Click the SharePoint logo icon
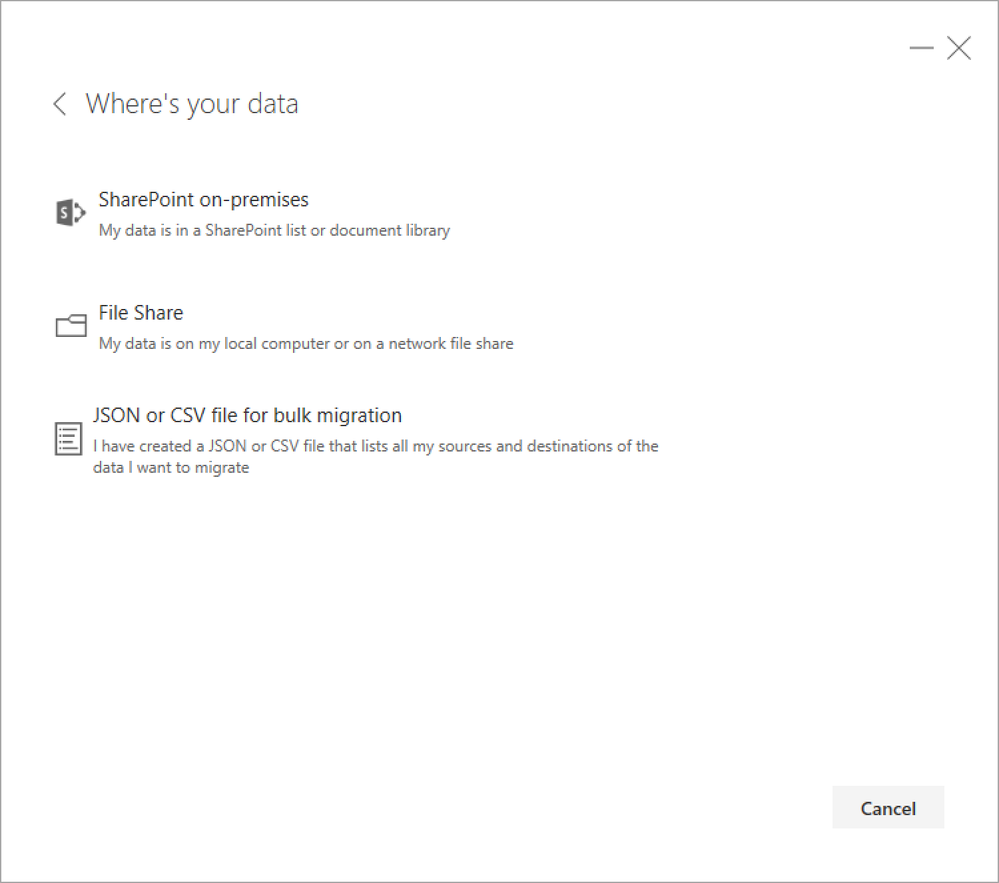999x883 pixels. click(x=70, y=212)
